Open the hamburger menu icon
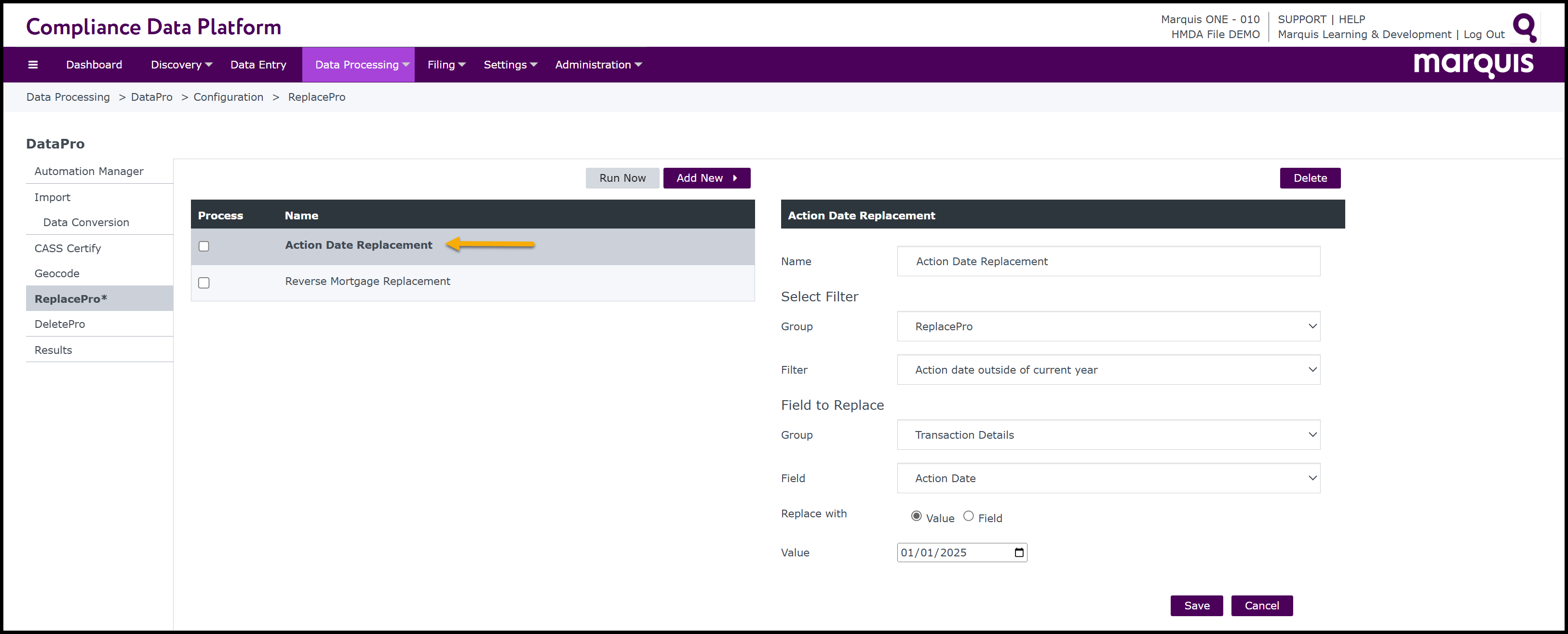1568x634 pixels. [33, 65]
